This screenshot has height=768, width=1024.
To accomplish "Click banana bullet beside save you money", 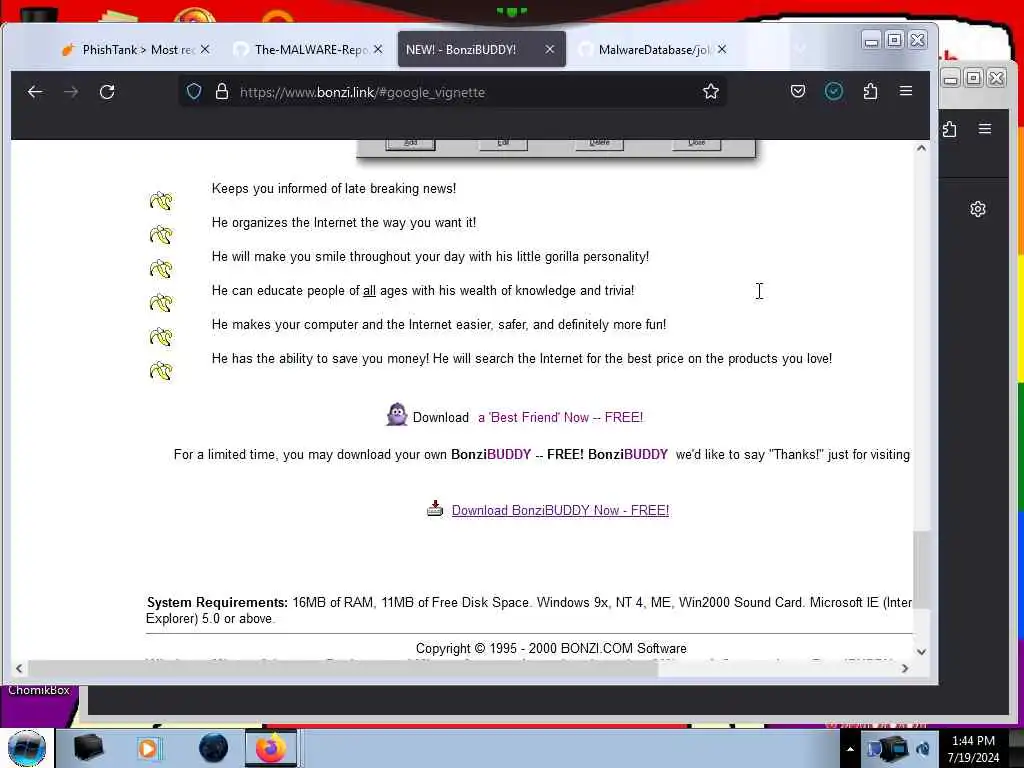I will (161, 370).
